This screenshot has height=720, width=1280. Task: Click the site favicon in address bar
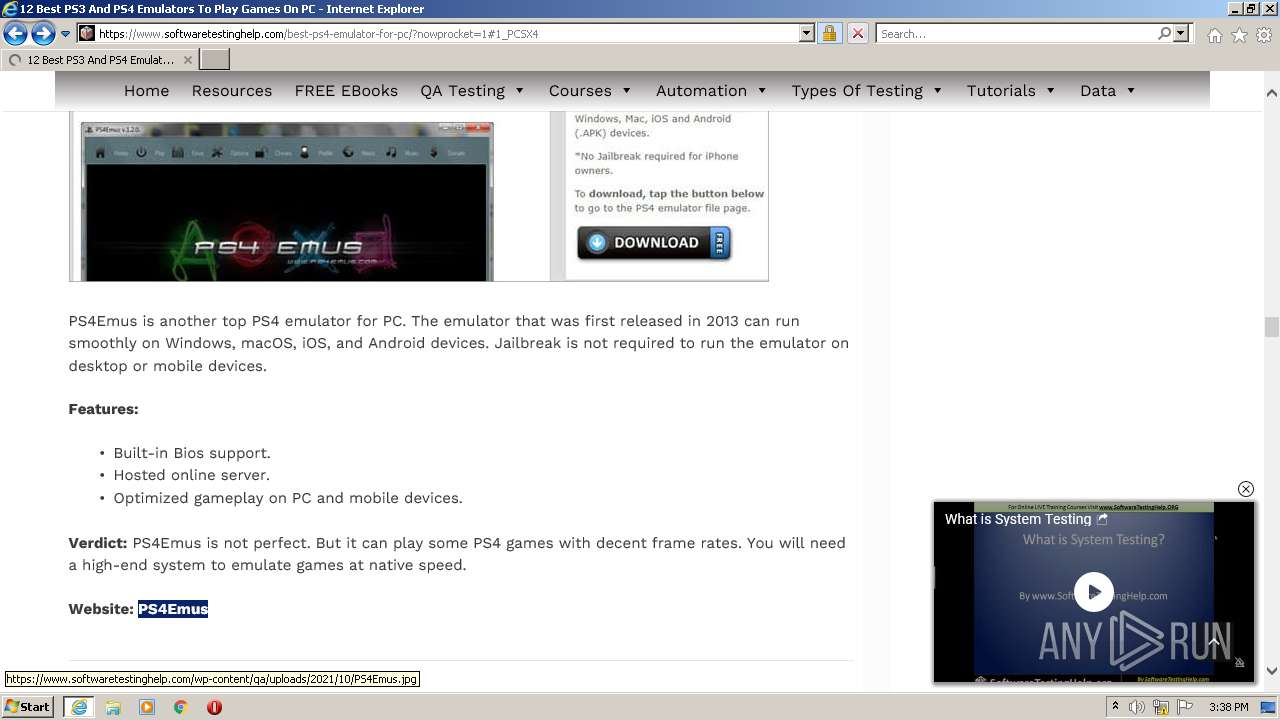(87, 33)
